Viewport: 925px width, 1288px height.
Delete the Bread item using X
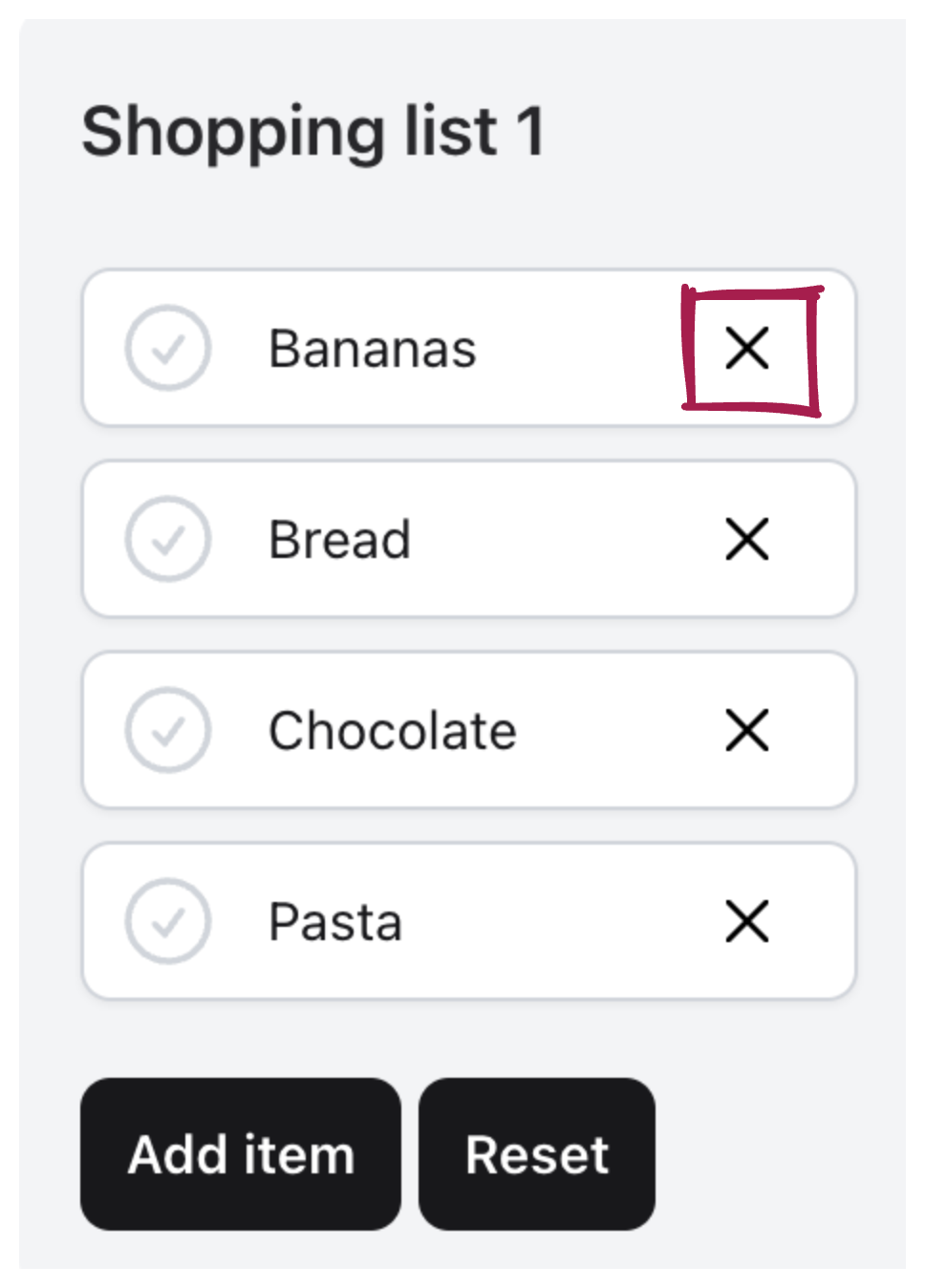pos(747,539)
